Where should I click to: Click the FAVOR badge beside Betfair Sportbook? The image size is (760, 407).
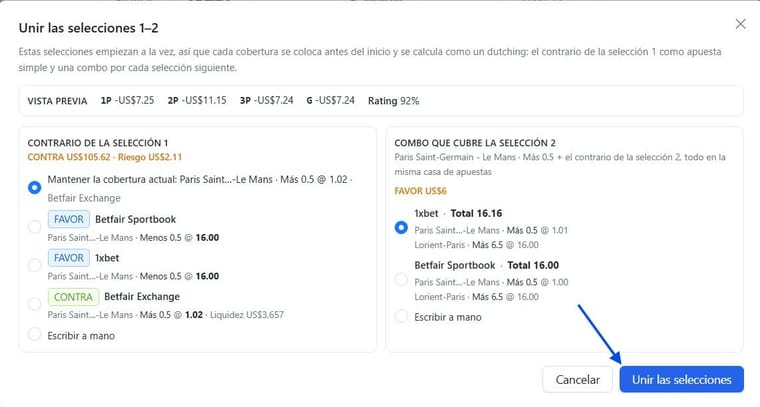(69, 219)
